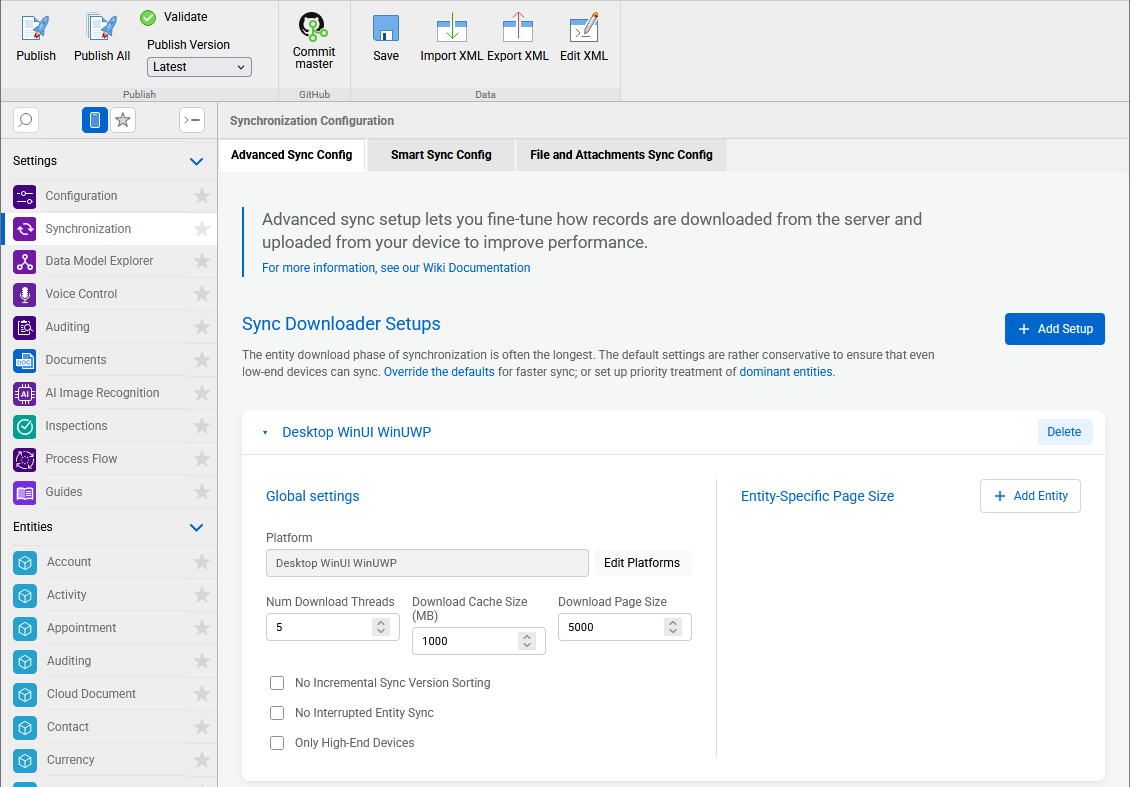The image size is (1137, 787).
Task: Select Synchronization in Settings list
Action: 109,229
